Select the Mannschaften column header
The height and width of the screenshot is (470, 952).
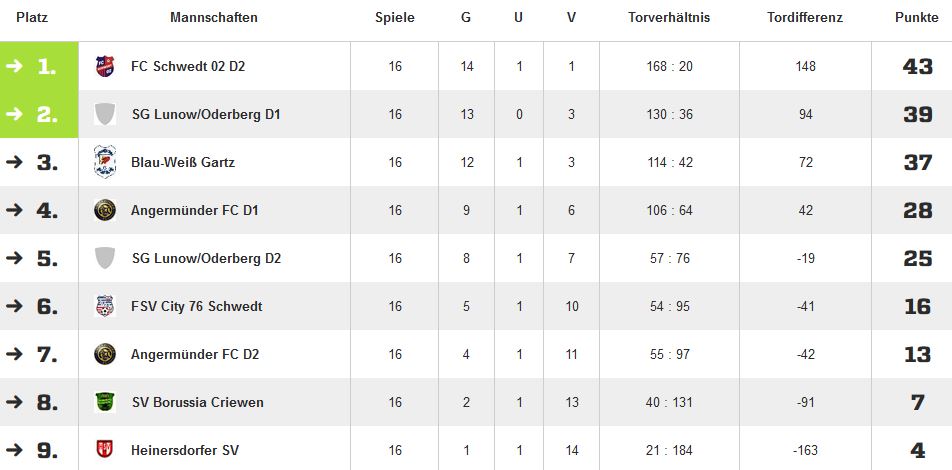coord(214,18)
